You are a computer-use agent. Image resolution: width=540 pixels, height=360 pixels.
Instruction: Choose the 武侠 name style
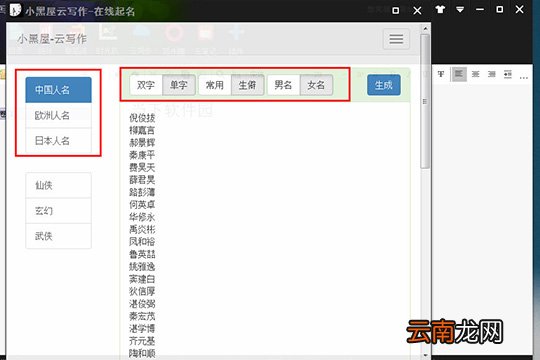(59, 236)
